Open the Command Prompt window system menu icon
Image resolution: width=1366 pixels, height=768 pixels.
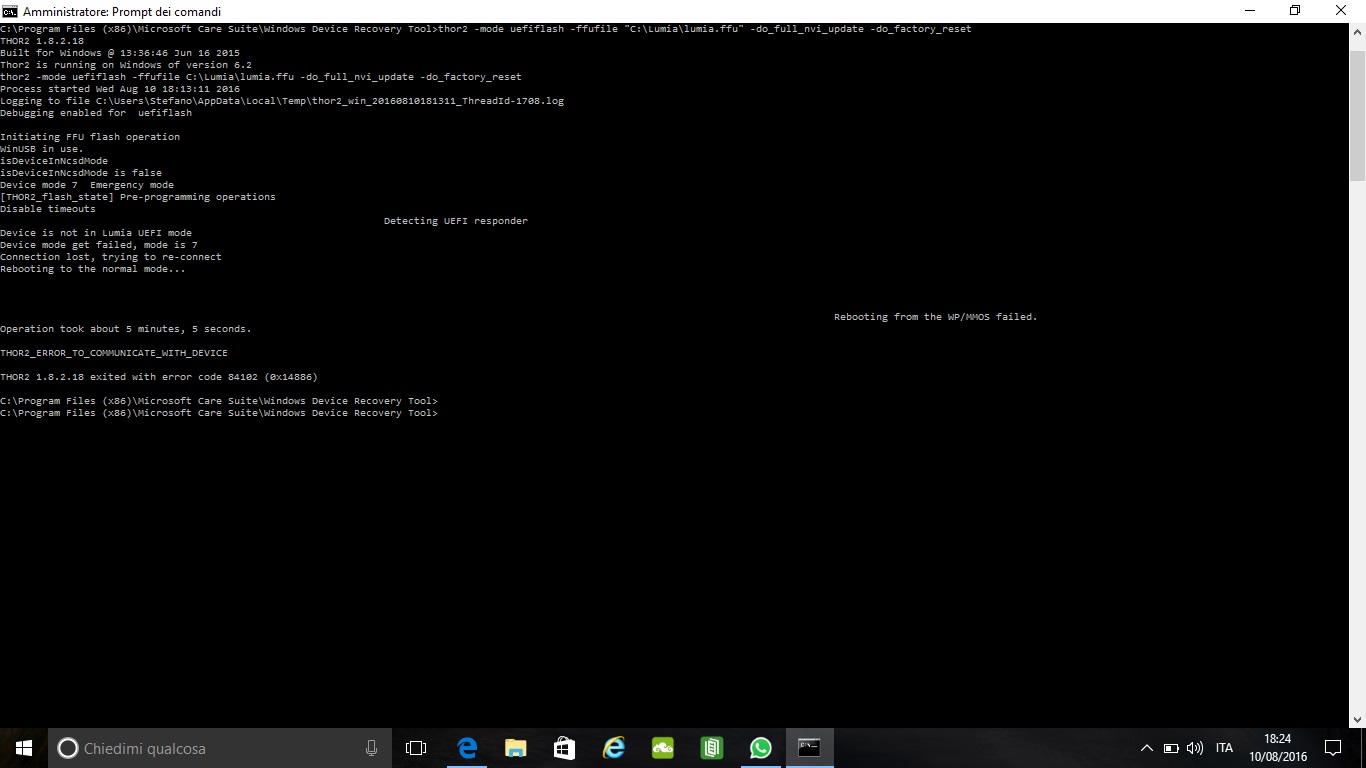(10, 11)
